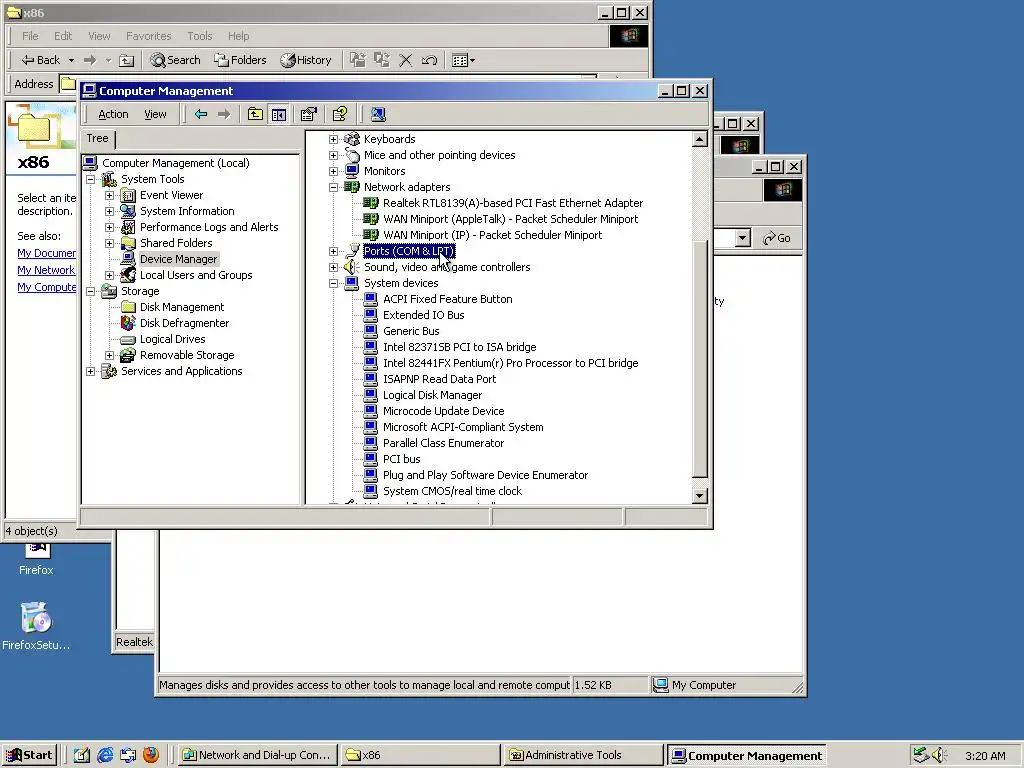Click Delete X icon in x86 toolbar
This screenshot has width=1024, height=768.
click(x=406, y=60)
